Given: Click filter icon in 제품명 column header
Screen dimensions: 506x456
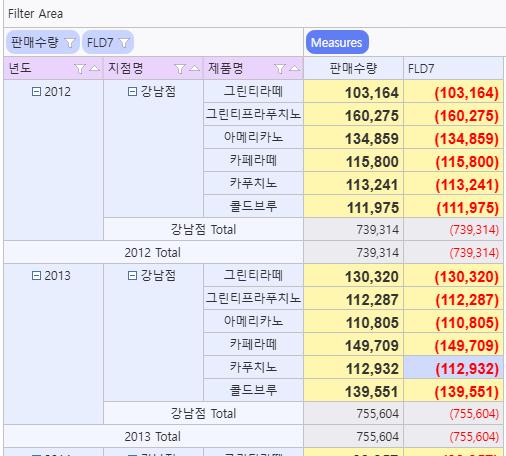Looking at the screenshot, I should [x=280, y=69].
